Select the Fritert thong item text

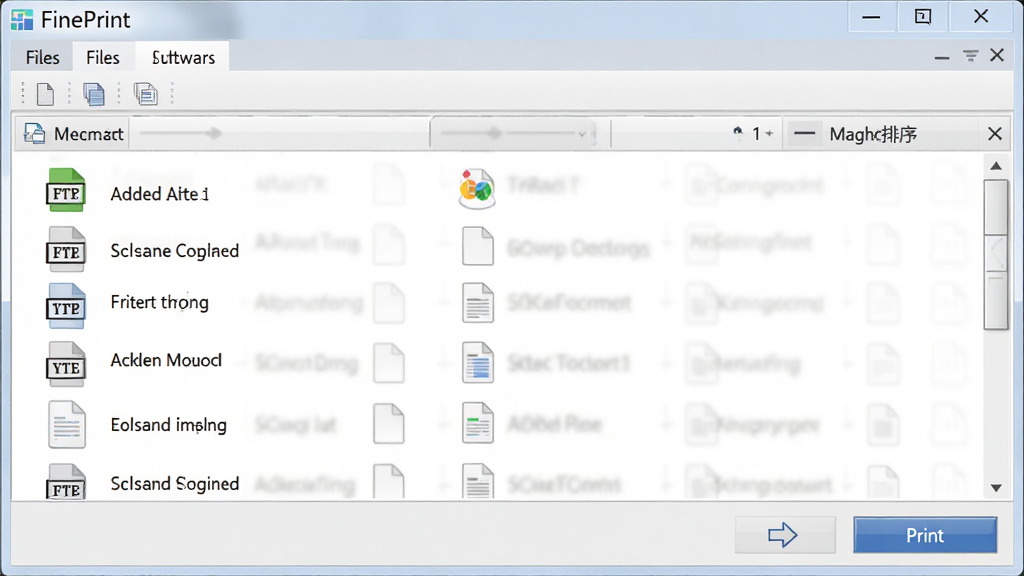click(x=159, y=302)
